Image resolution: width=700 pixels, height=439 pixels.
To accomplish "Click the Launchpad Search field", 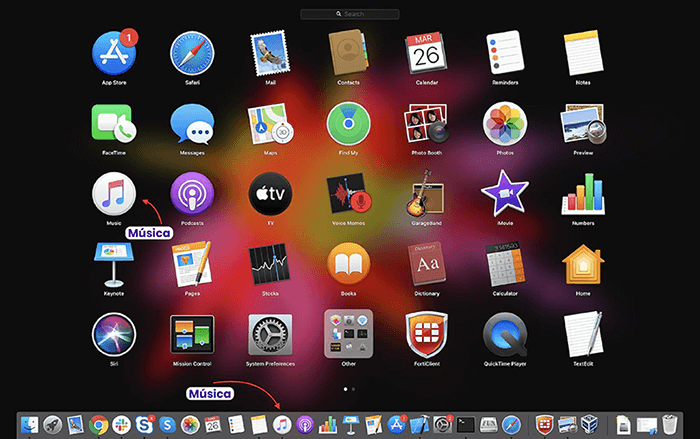I will [x=350, y=14].
